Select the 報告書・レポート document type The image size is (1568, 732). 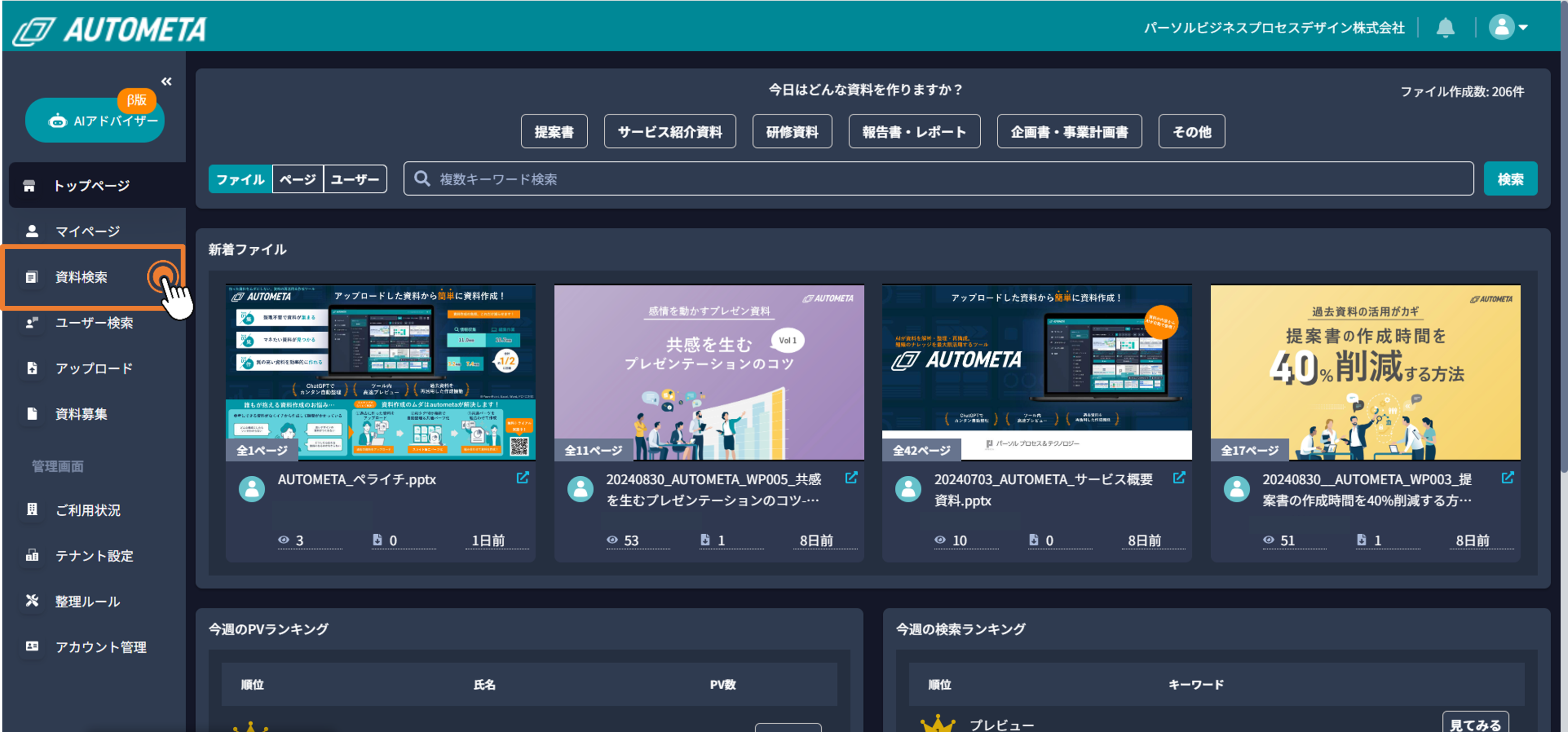point(914,132)
